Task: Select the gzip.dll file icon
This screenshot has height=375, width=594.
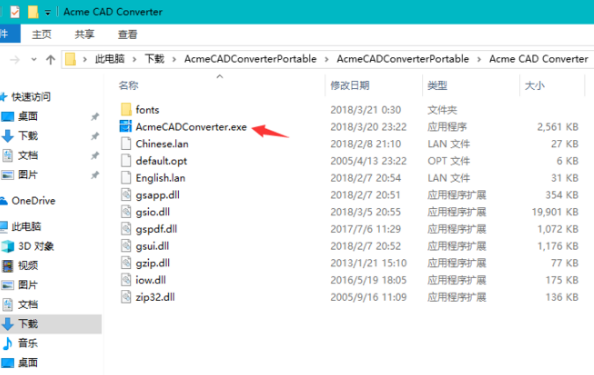Action: pyautogui.click(x=126, y=263)
